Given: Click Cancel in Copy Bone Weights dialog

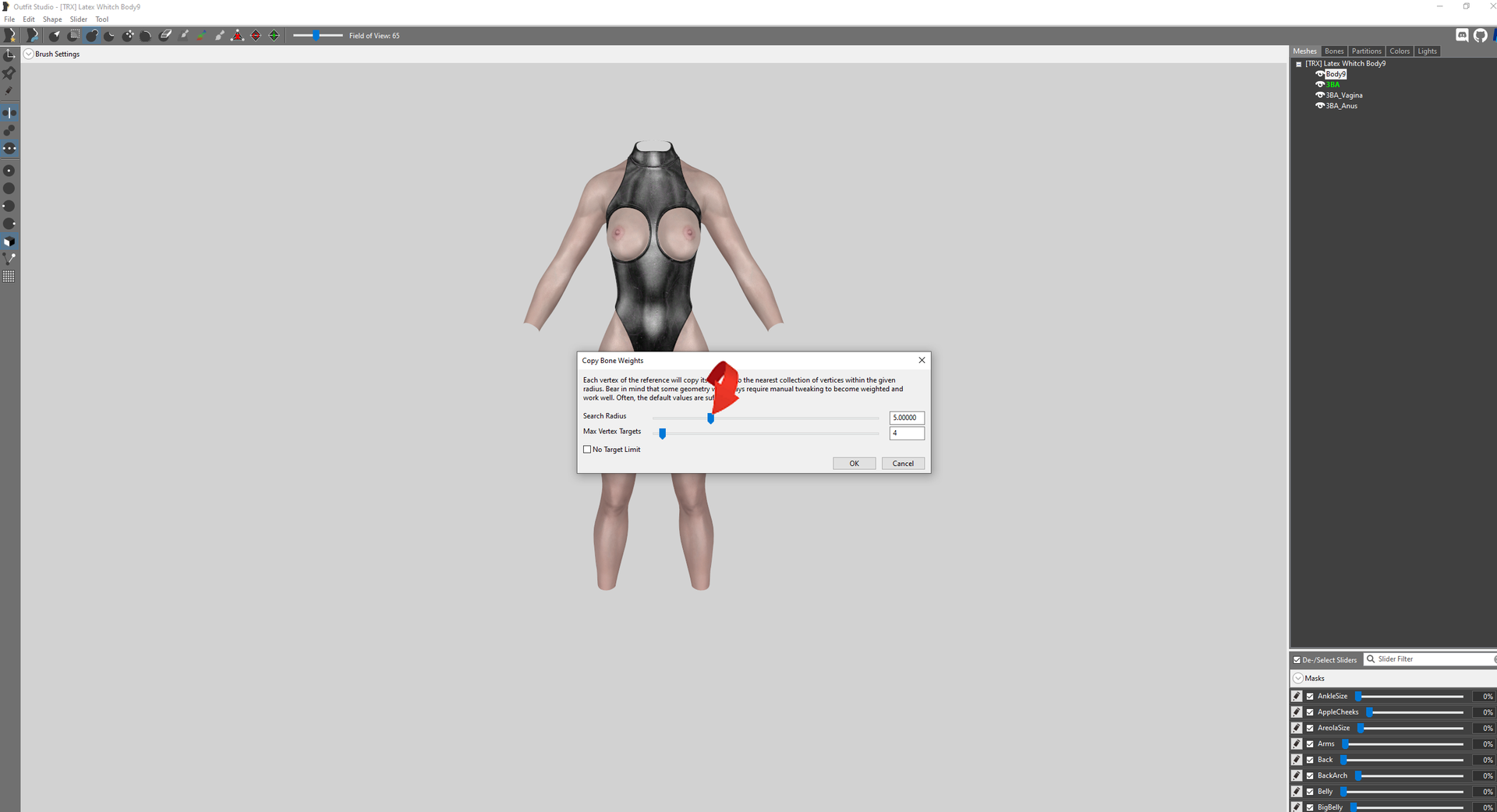Looking at the screenshot, I should click(903, 464).
